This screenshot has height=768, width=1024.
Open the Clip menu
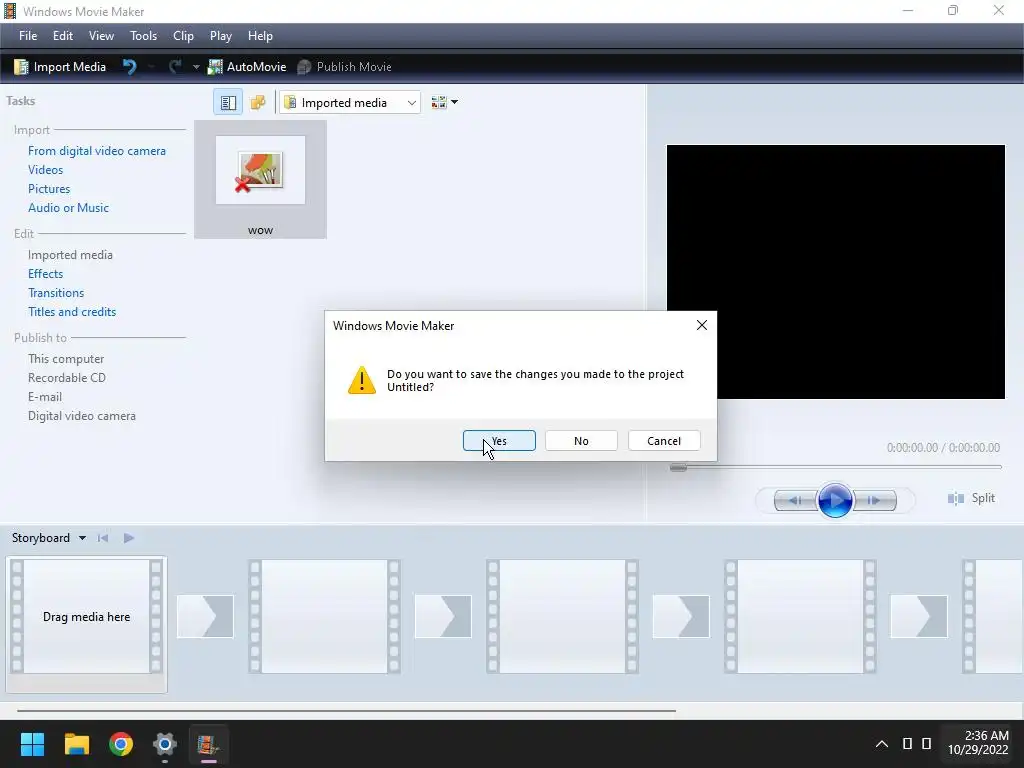pos(183,36)
